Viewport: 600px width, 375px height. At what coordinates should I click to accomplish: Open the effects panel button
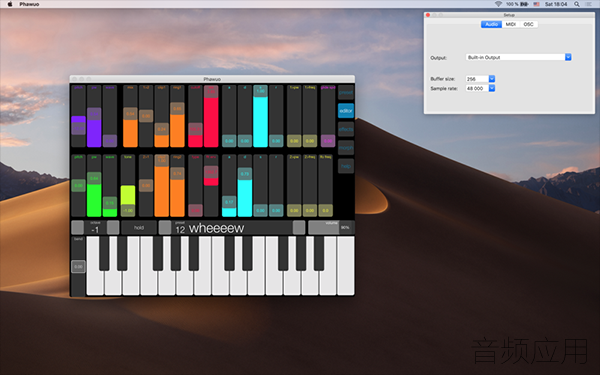coord(346,129)
